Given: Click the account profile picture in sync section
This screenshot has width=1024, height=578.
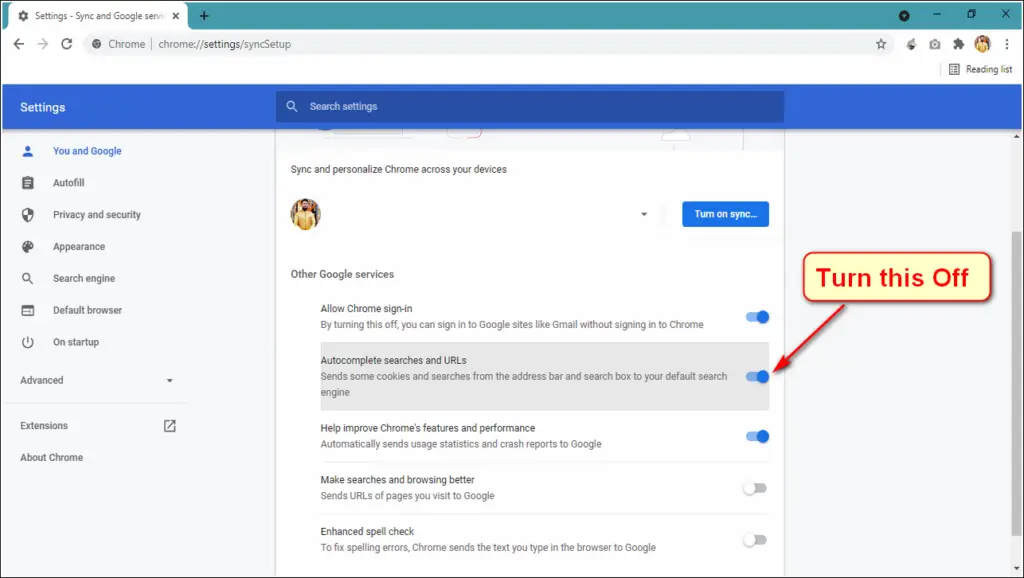Looking at the screenshot, I should [305, 214].
